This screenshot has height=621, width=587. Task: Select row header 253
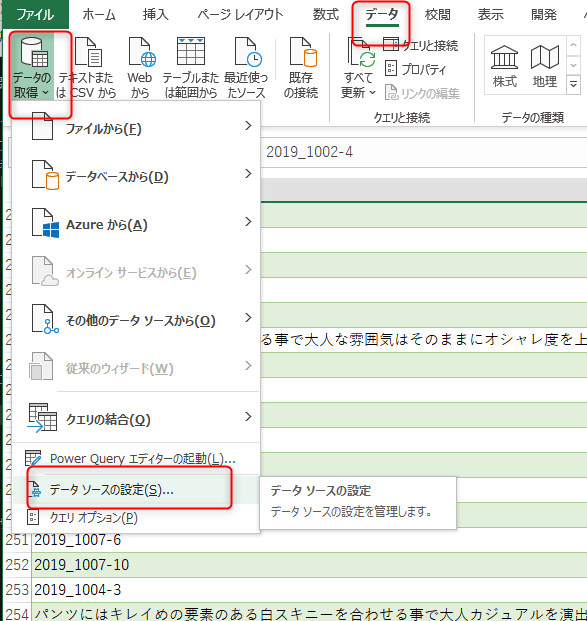pyautogui.click(x=17, y=590)
